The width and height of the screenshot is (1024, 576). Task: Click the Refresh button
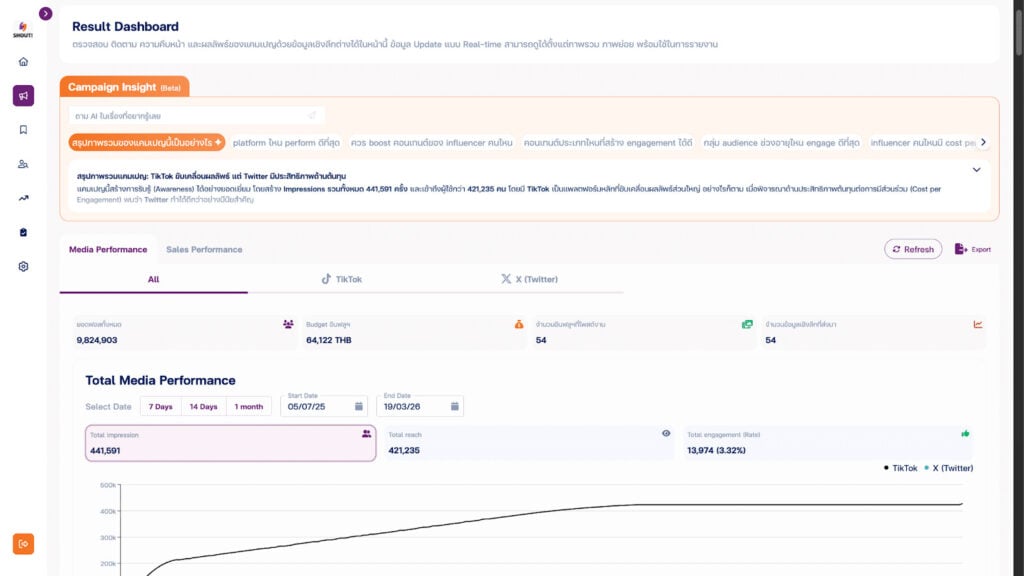coord(913,249)
